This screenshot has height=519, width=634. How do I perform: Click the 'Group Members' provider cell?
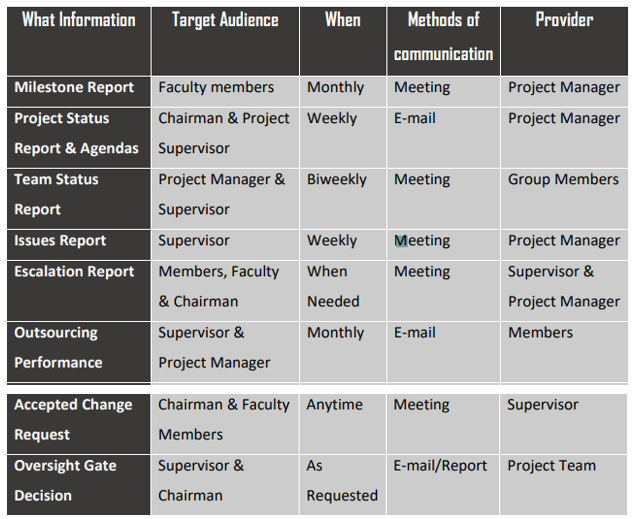coord(564,199)
